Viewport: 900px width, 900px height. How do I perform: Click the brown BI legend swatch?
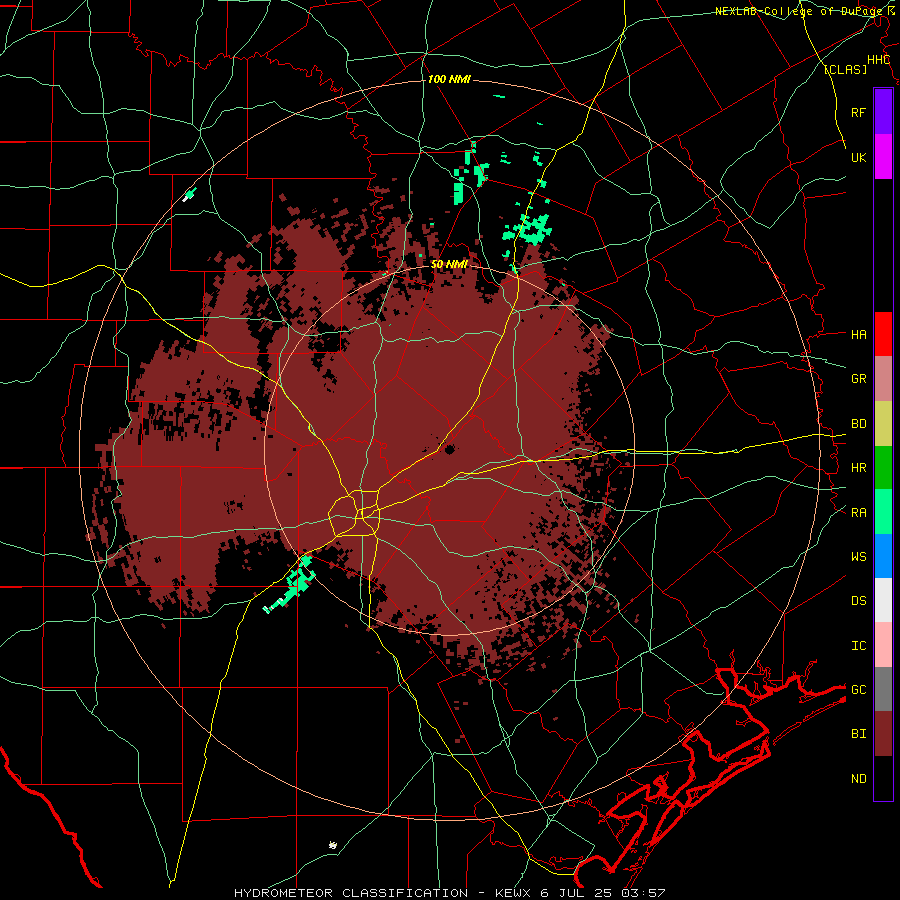(x=883, y=734)
